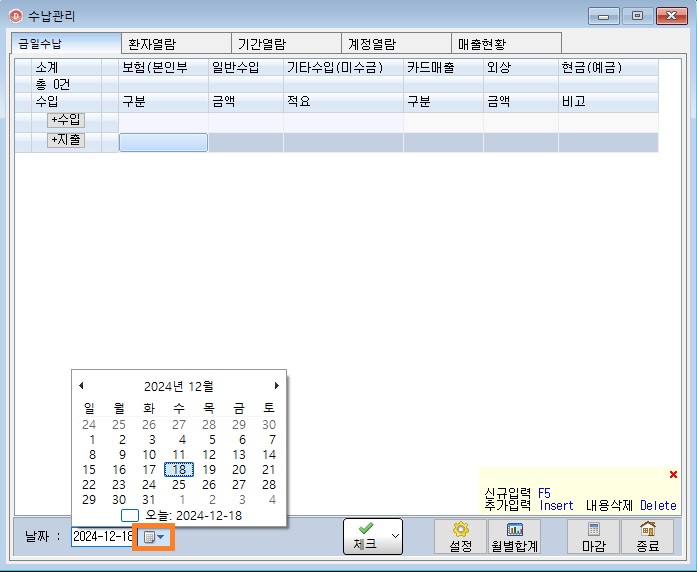Select December 28 in the calendar
This screenshot has width=697, height=572.
(x=269, y=484)
